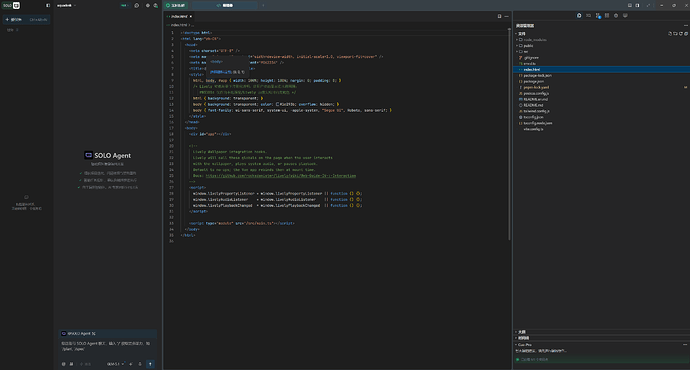Screen dimensions: 690x370
Task: Collapse the left task sidebar panel icon
Action: (48, 5)
